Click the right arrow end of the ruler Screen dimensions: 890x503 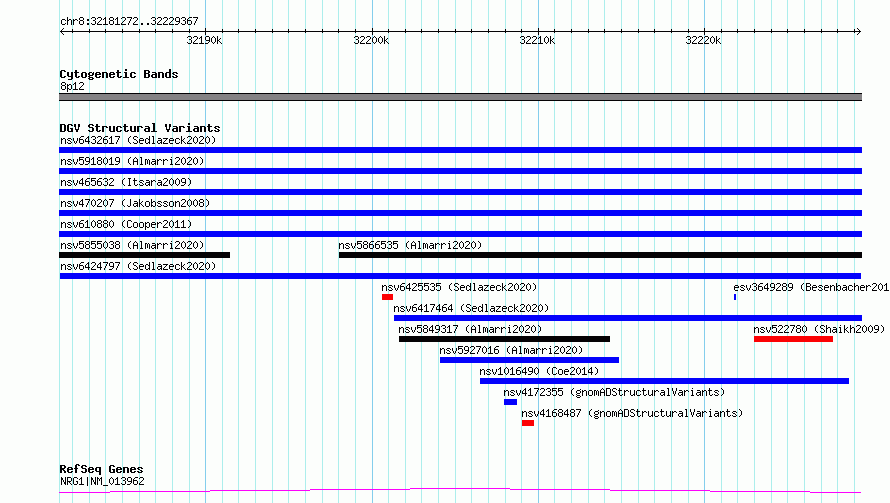coord(858,32)
